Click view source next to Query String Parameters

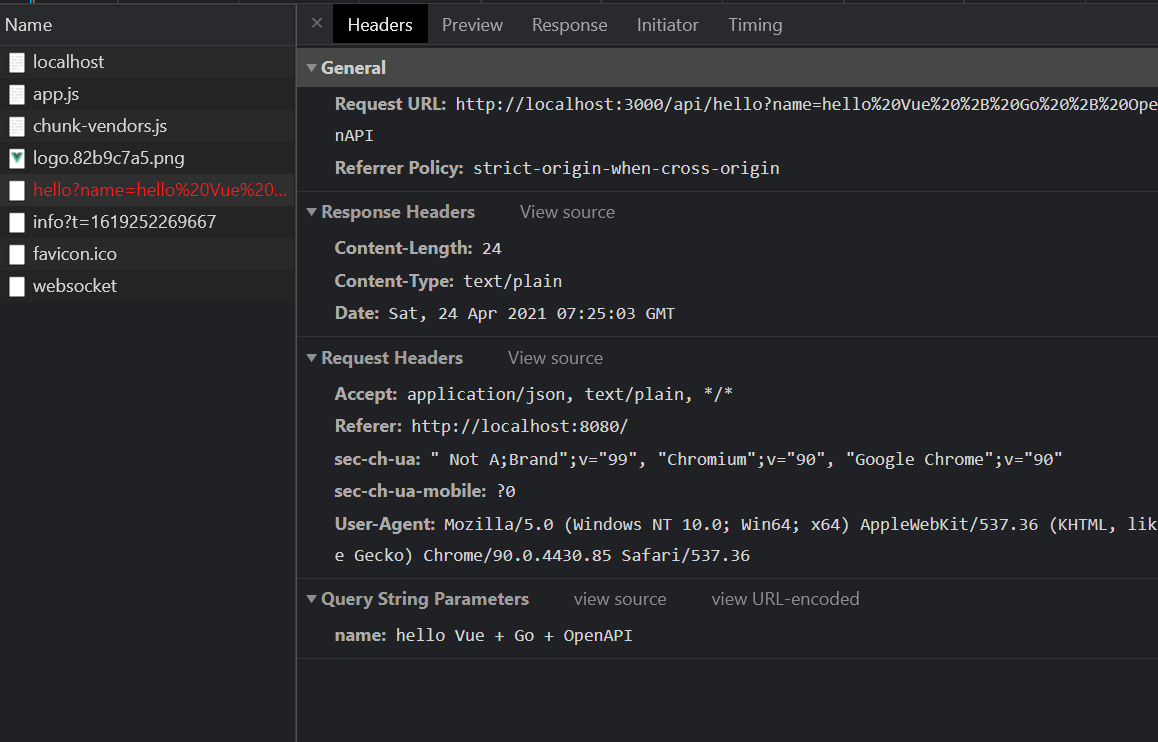[x=620, y=599]
